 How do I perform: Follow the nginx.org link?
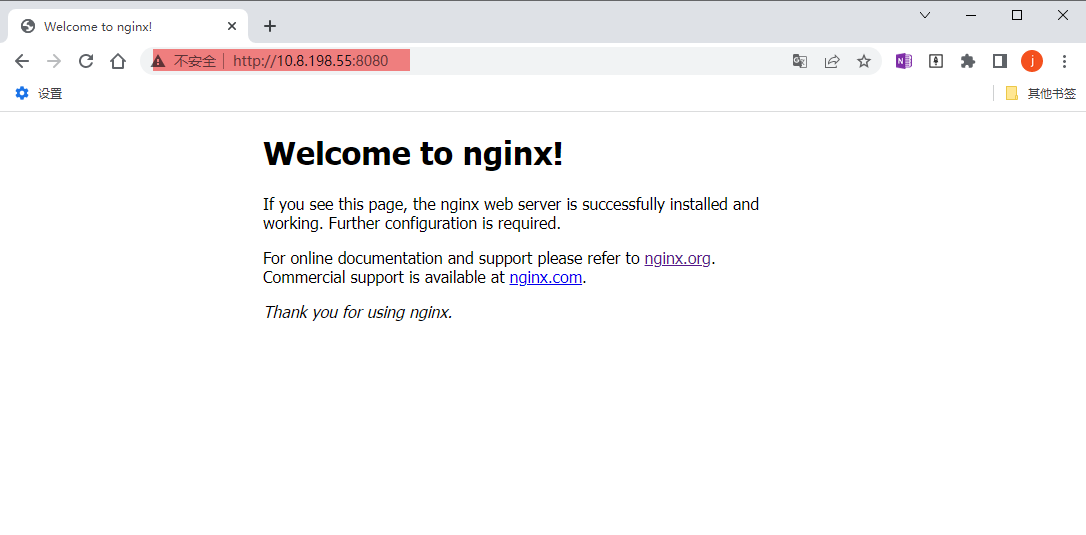pos(677,258)
